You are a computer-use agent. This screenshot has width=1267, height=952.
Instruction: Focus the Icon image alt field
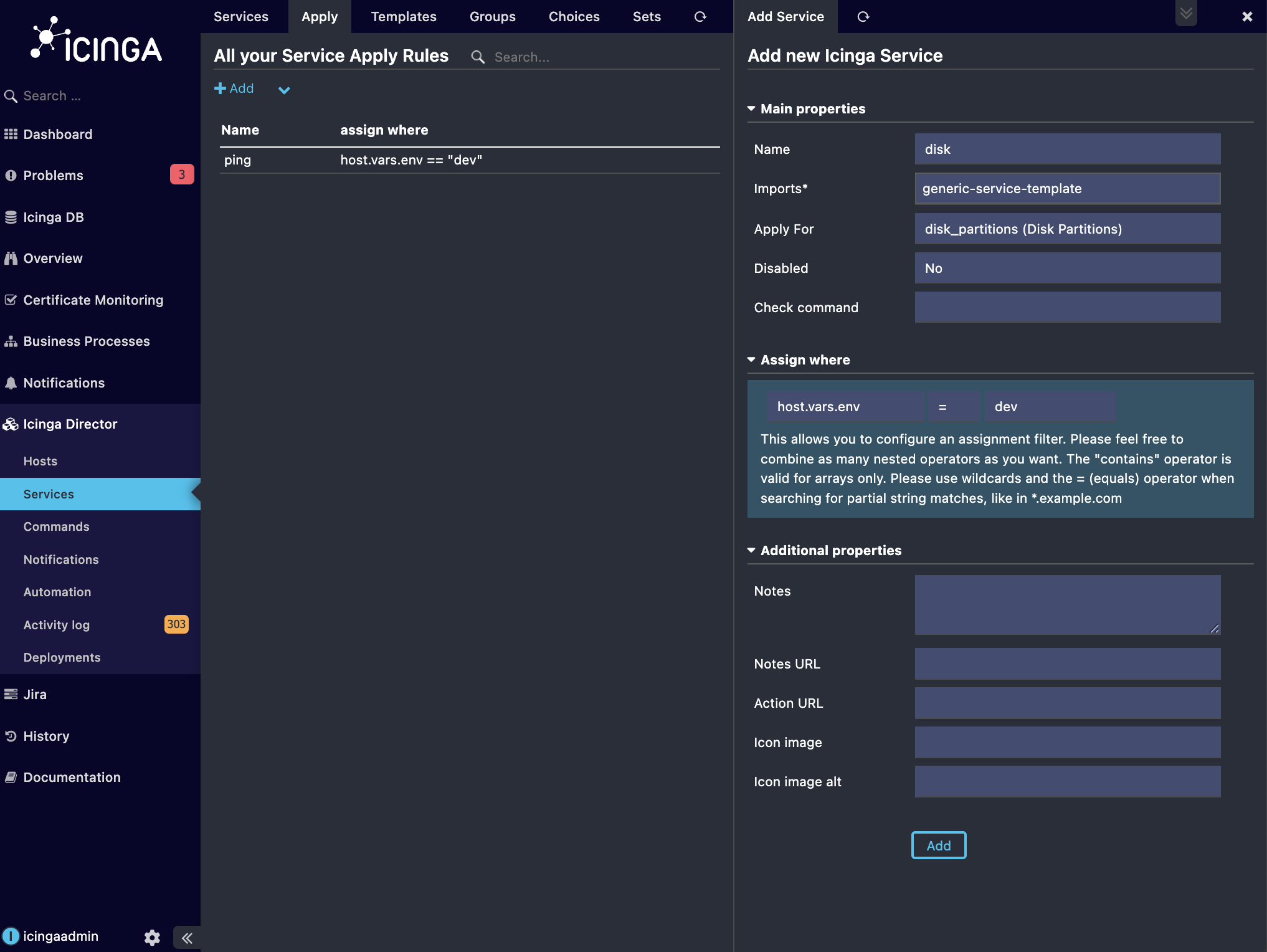tap(1068, 781)
